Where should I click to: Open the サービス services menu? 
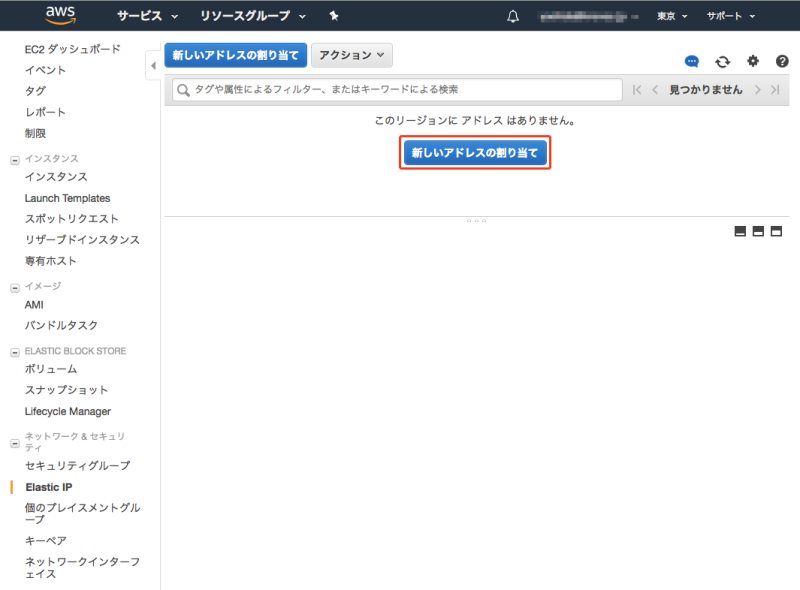(x=147, y=16)
